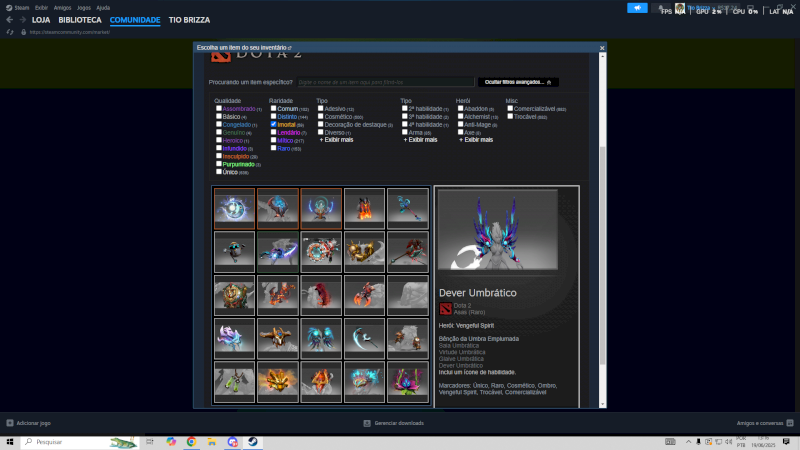Close the inventory selection dialog

[x=602, y=47]
